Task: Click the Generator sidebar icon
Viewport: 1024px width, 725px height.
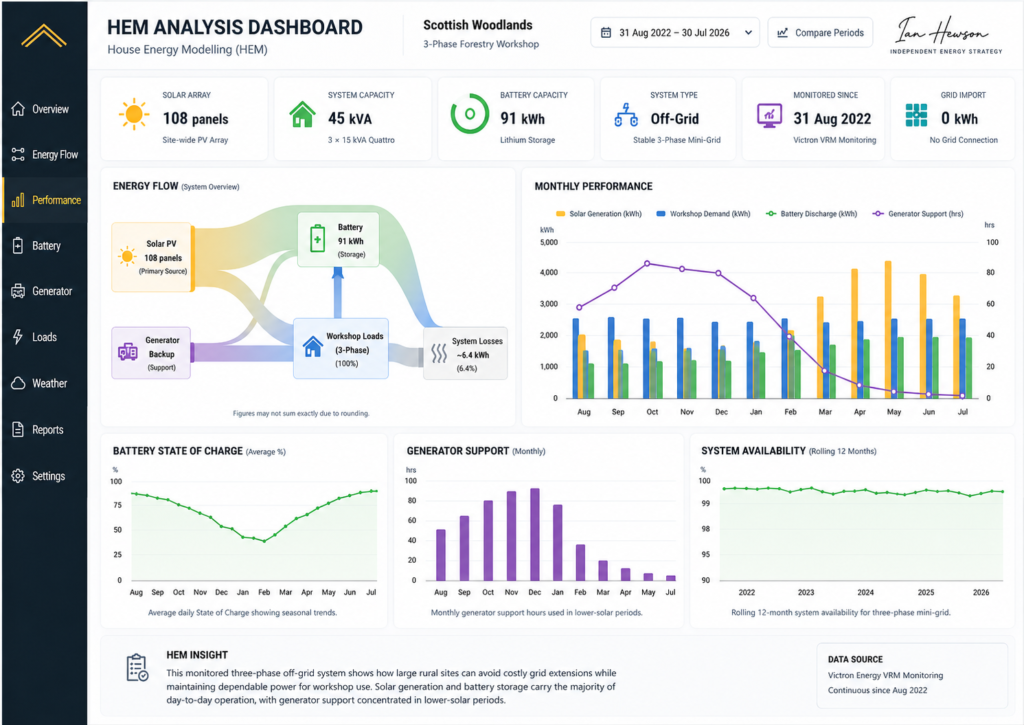Action: point(18,291)
